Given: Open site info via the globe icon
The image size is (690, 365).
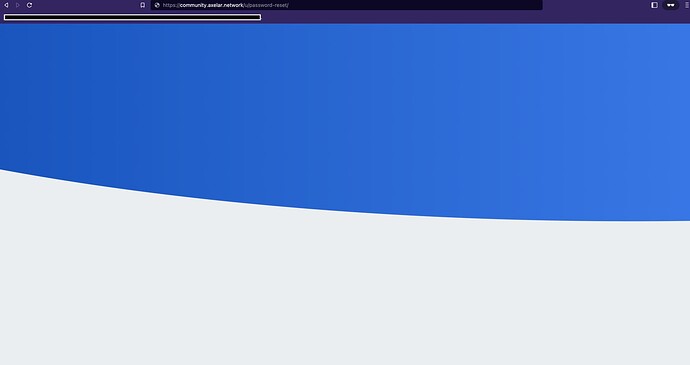Looking at the screenshot, I should coord(157,5).
